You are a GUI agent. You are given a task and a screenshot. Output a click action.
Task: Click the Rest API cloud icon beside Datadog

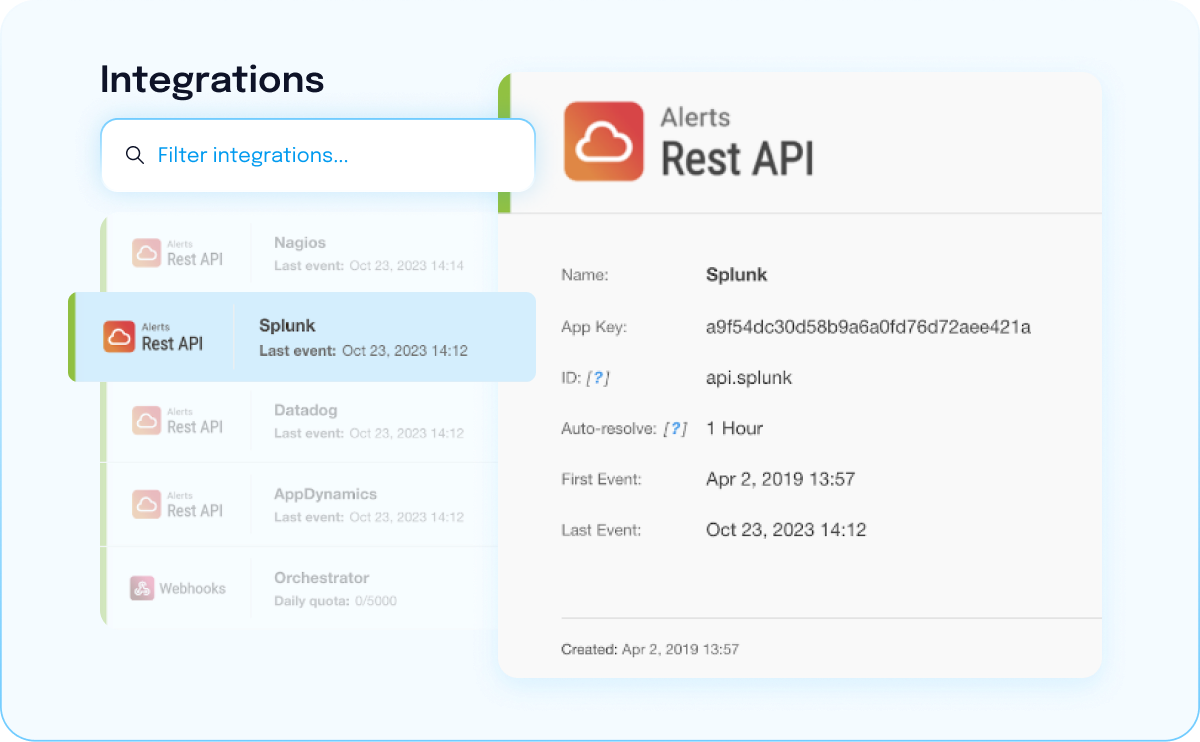147,420
